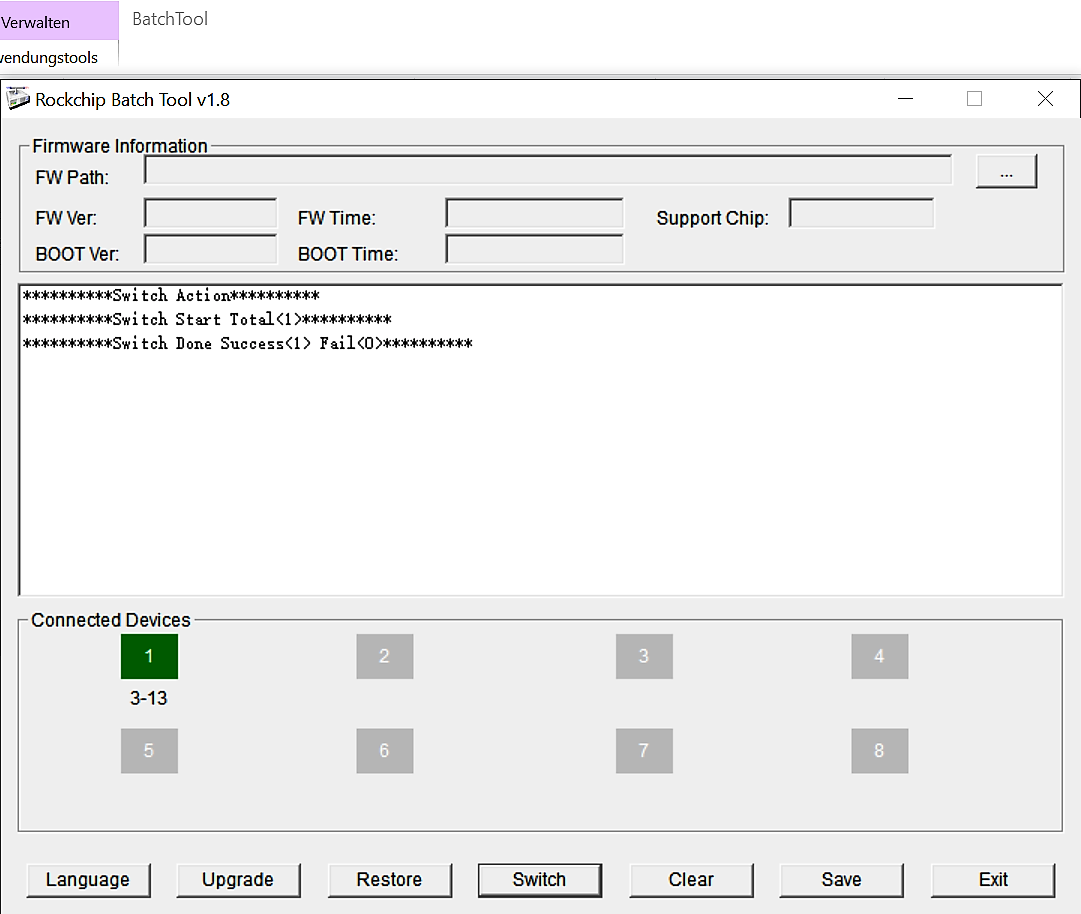Select device slot 2
The width and height of the screenshot is (1081, 914).
[x=385, y=656]
